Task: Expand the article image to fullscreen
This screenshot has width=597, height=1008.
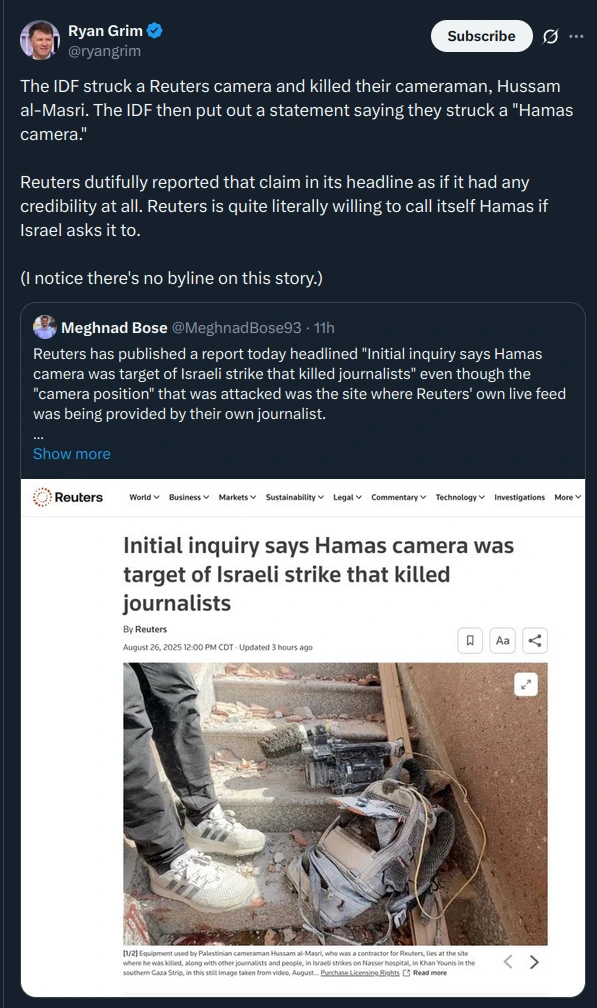Action: click(x=525, y=684)
